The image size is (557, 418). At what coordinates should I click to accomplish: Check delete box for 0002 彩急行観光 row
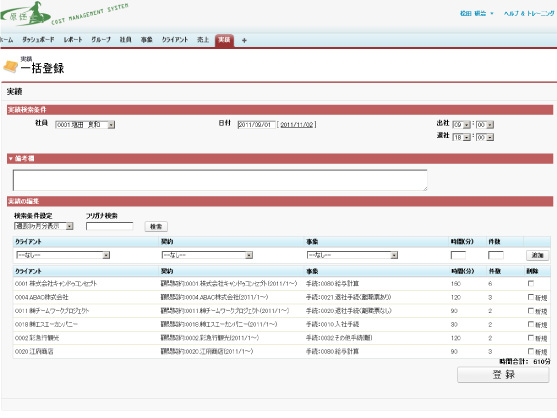pyautogui.click(x=531, y=338)
